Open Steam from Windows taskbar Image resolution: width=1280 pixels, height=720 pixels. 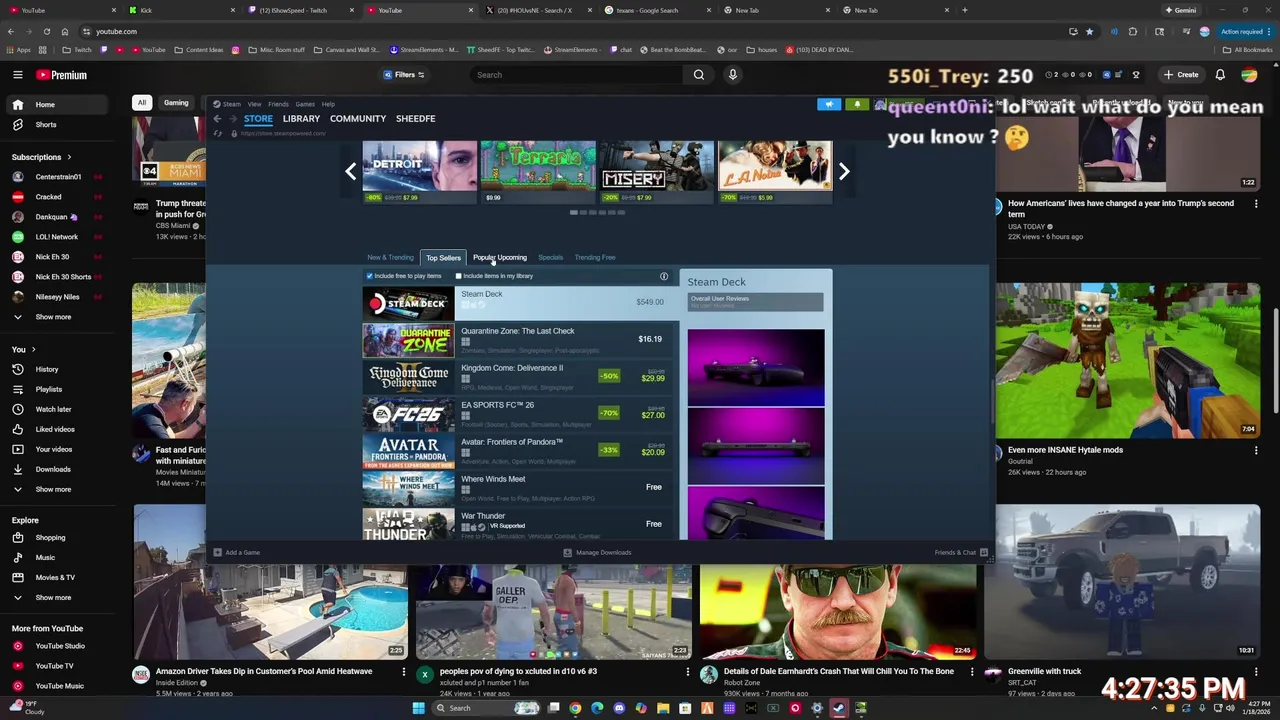[839, 708]
